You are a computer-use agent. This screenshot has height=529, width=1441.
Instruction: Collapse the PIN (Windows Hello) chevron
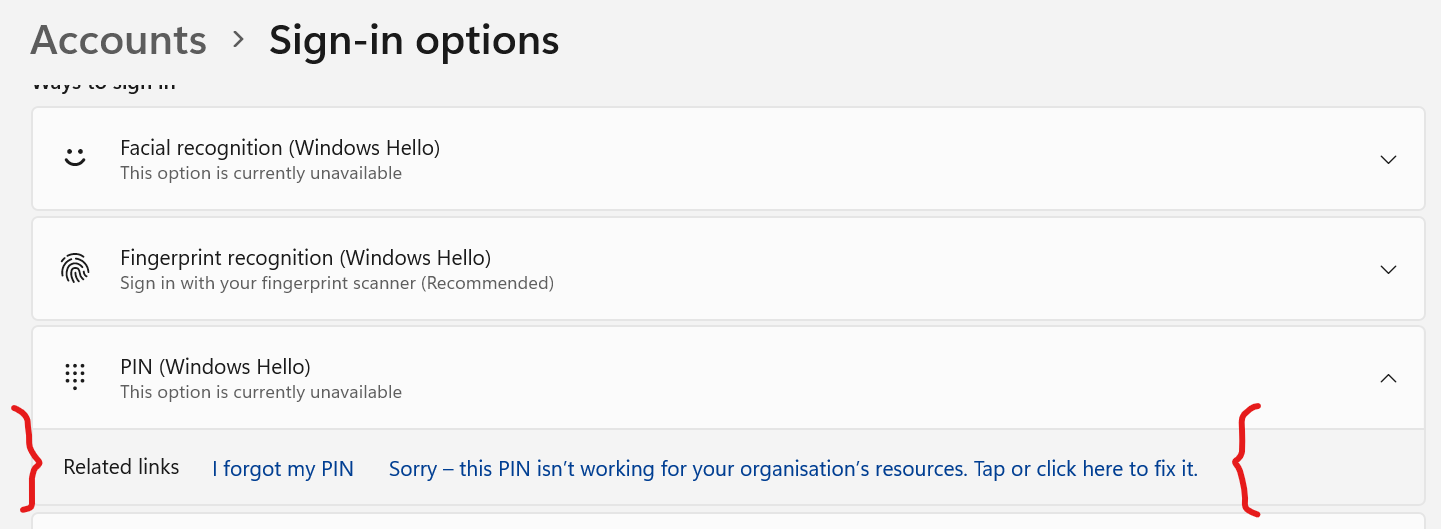point(1388,378)
